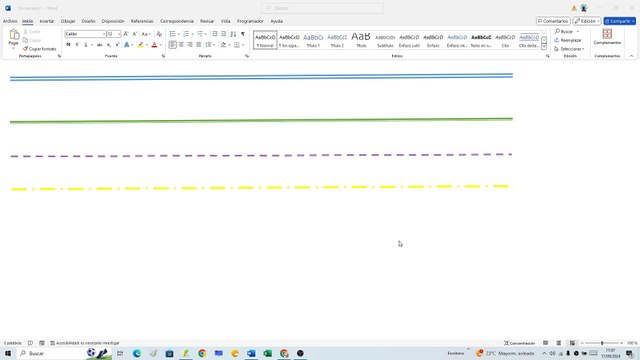640x360 pixels.
Task: Toggle show paragraph marks (¶)
Action: 243,34
